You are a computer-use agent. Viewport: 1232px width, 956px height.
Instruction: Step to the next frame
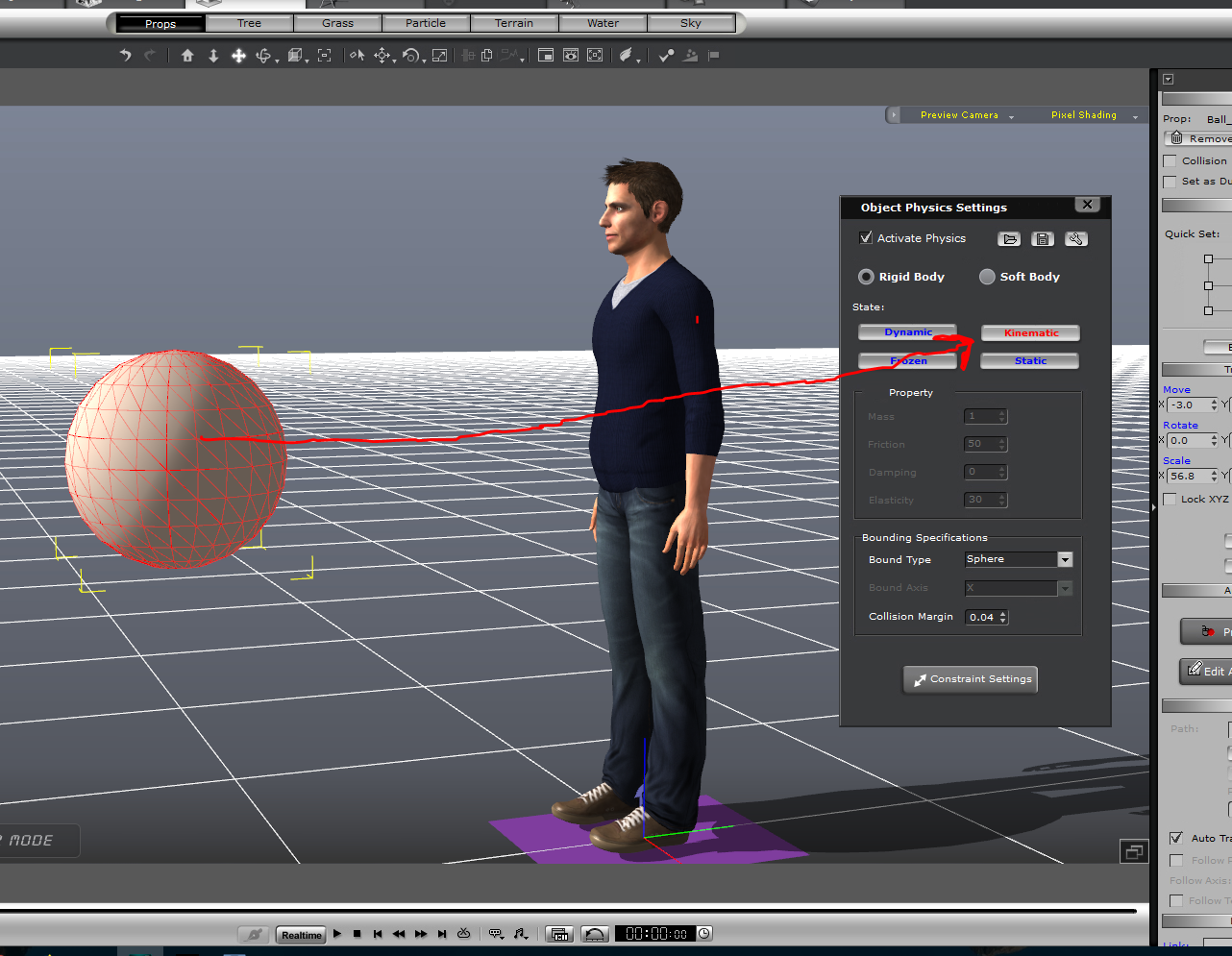[x=421, y=934]
